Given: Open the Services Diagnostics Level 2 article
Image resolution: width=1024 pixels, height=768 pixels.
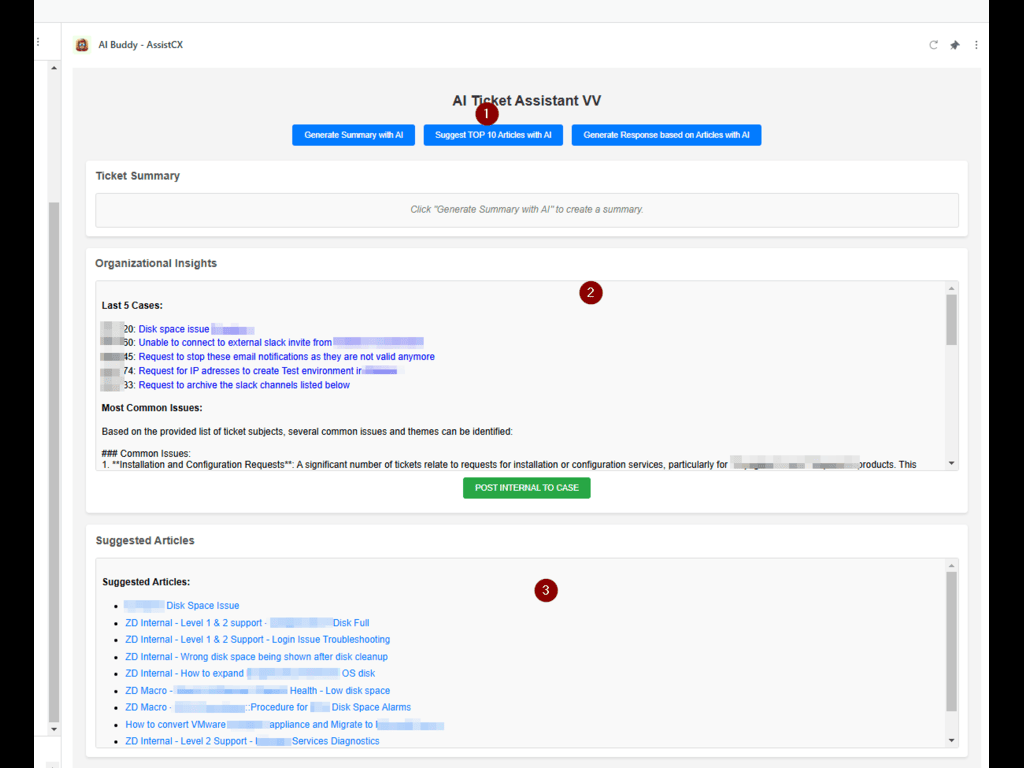Looking at the screenshot, I should (x=252, y=742).
